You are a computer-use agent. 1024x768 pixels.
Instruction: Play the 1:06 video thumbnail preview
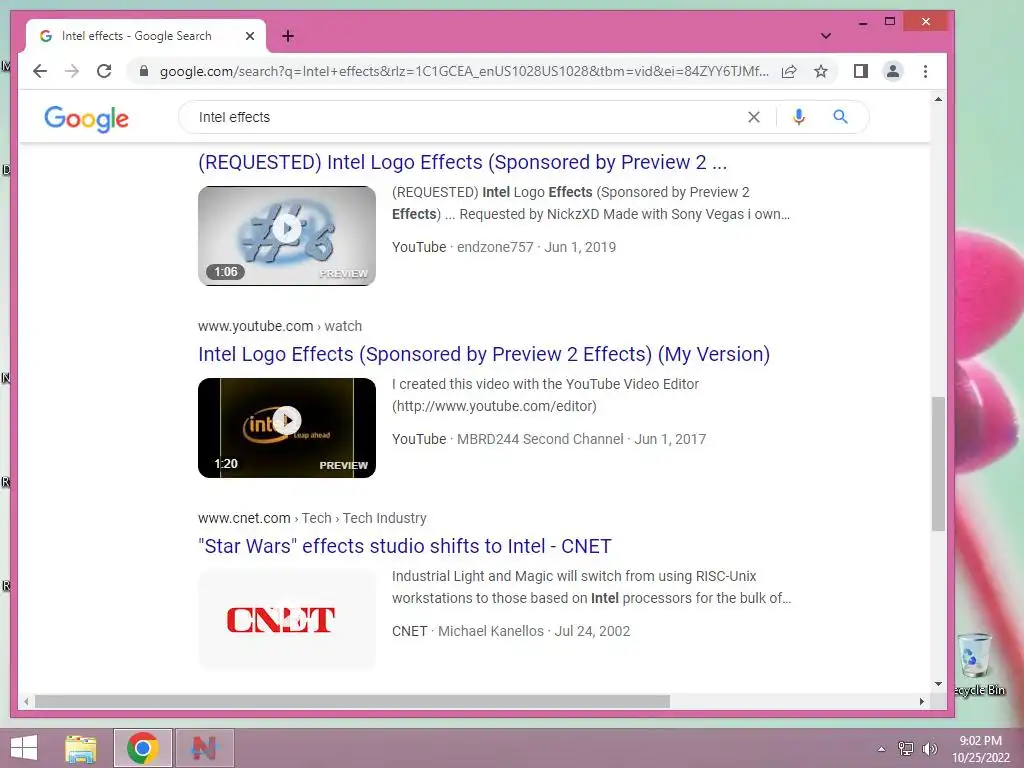pos(287,236)
